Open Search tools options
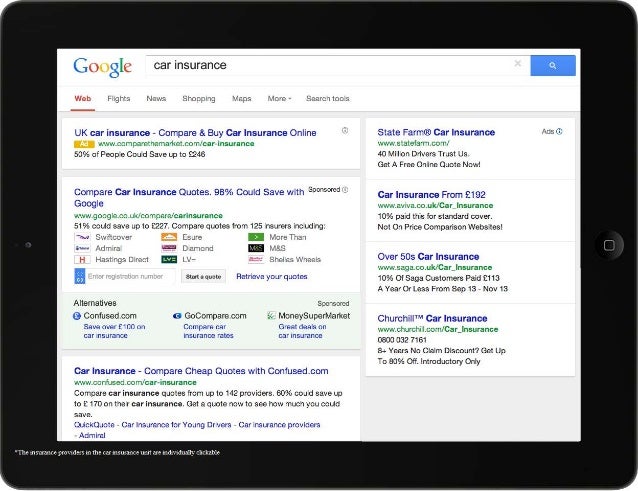This screenshot has height=491, width=638. 328,98
